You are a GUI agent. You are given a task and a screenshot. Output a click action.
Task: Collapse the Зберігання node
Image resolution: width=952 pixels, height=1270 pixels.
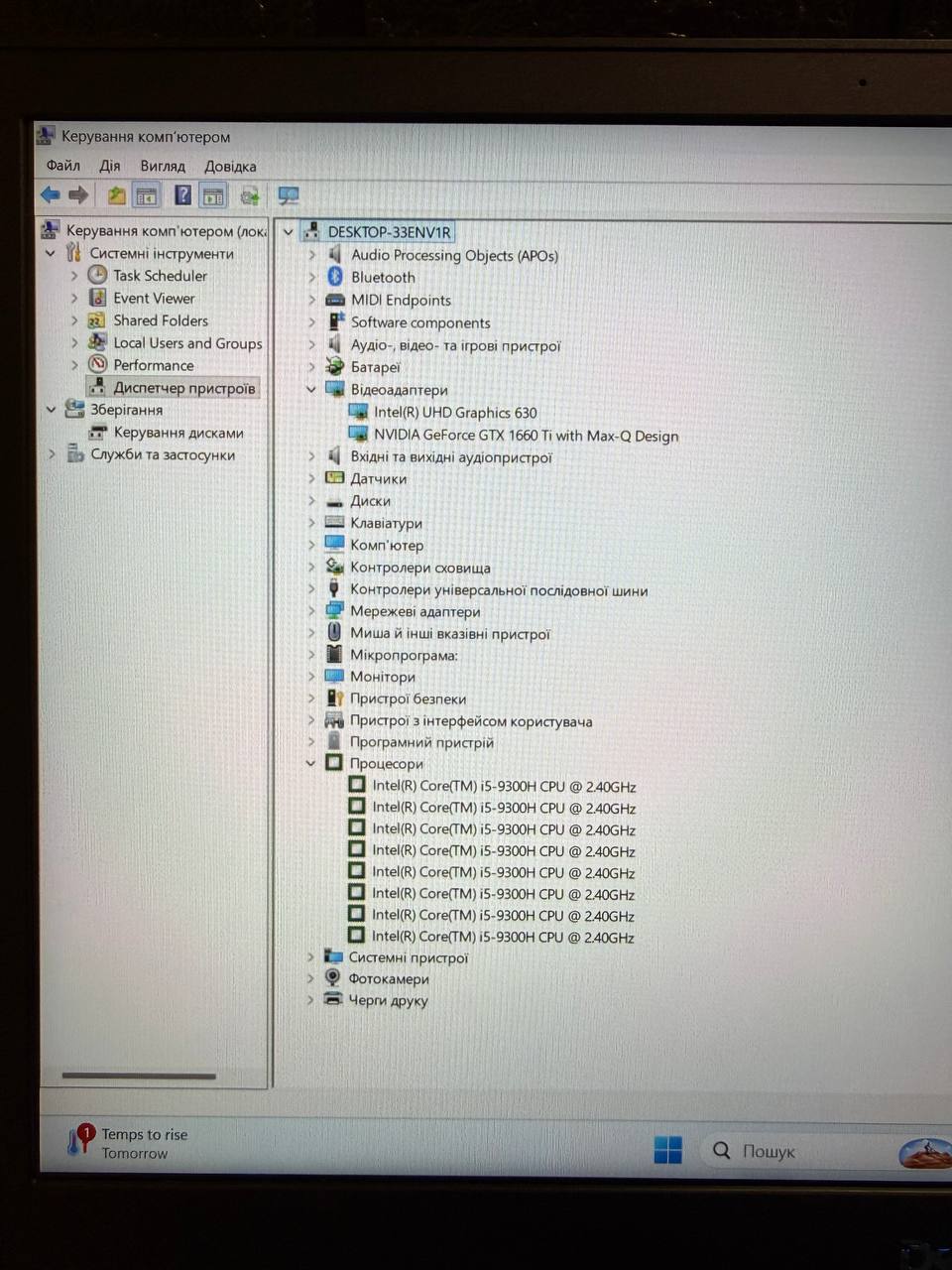51,409
